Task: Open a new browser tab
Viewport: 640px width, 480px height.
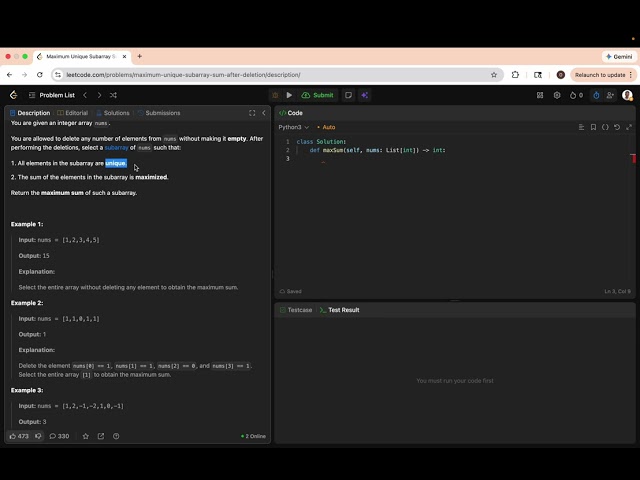Action: tap(140, 56)
